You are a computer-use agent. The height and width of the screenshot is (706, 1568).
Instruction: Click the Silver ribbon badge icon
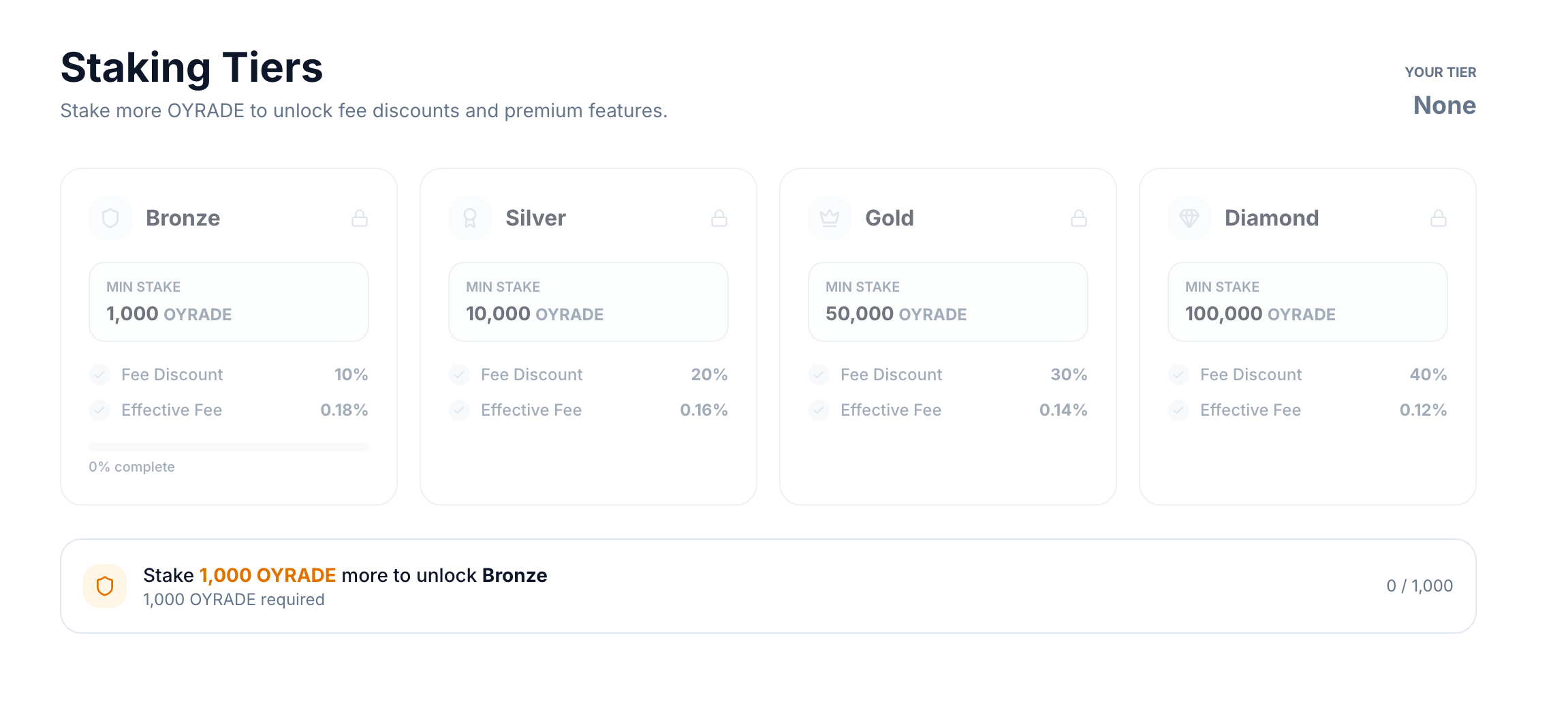470,218
